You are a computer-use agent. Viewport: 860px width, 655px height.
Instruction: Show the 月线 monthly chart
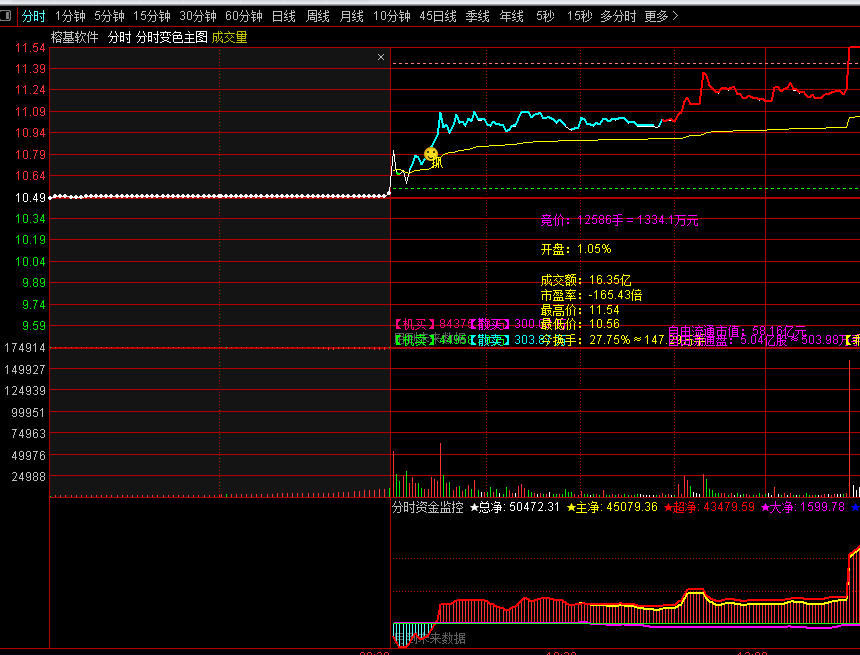coord(352,16)
